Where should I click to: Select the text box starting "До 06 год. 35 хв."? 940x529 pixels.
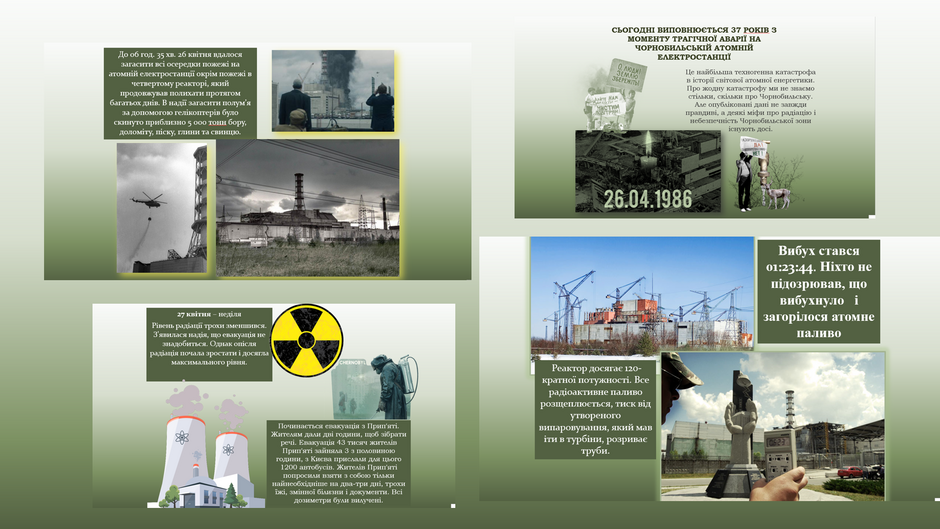180,94
